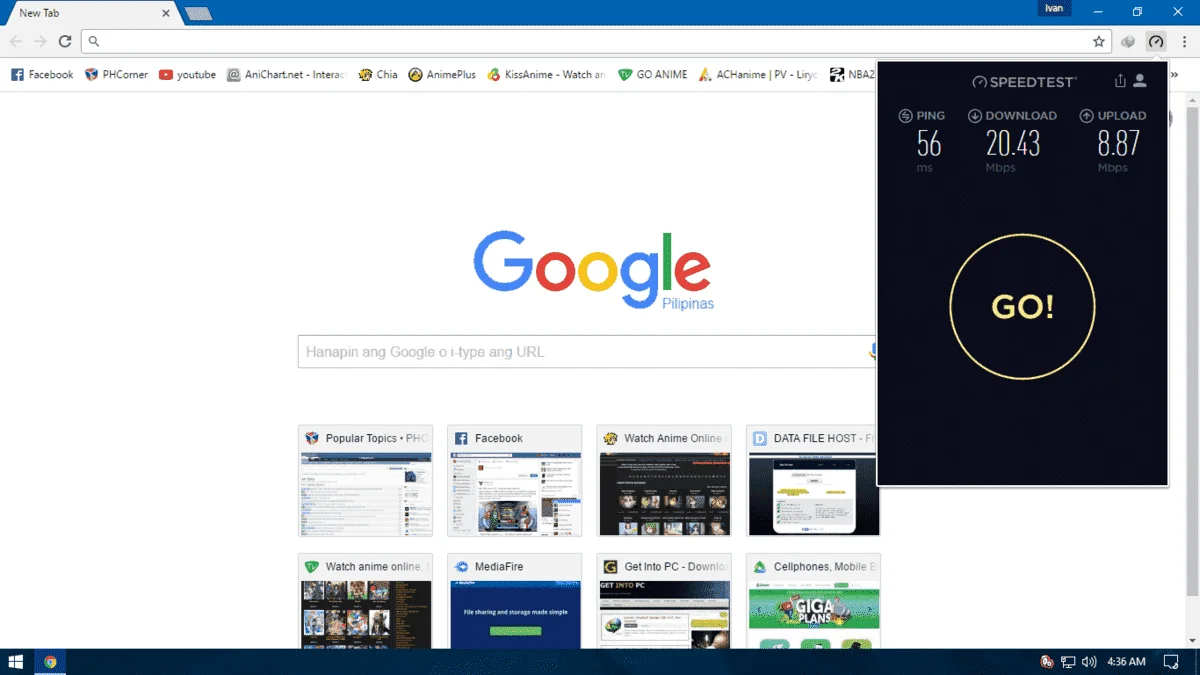The height and width of the screenshot is (675, 1200).
Task: Open the youtube bookmark
Action: click(187, 74)
